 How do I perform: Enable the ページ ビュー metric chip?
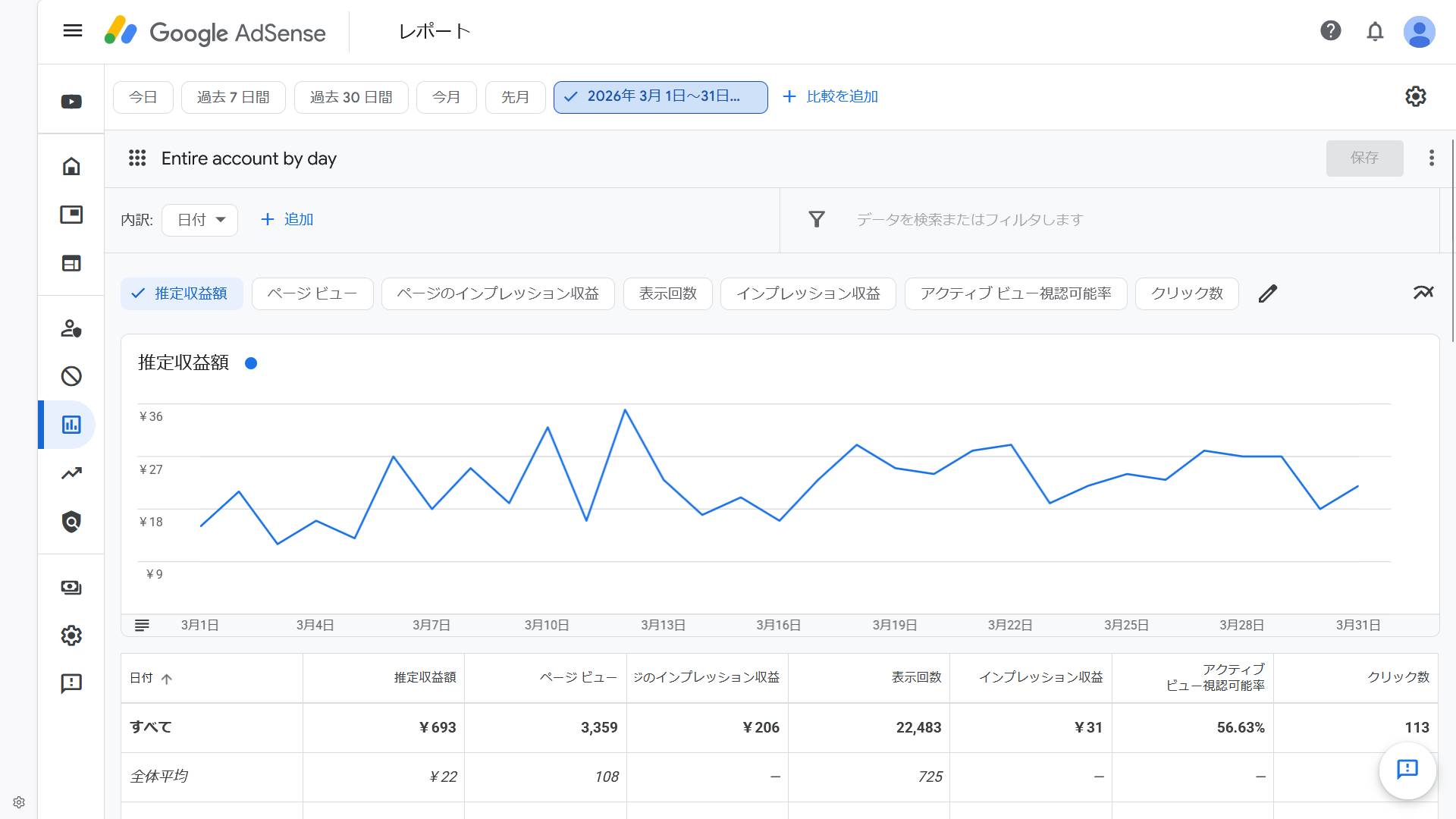tap(312, 293)
